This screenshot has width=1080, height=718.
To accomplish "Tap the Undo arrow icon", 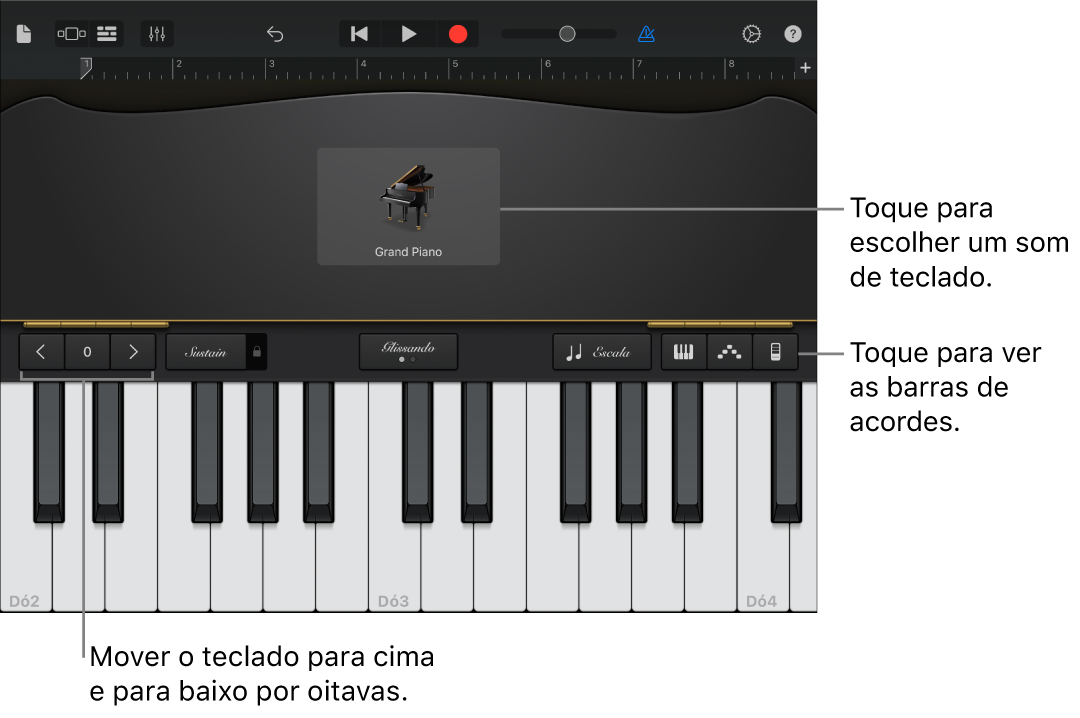I will (277, 33).
